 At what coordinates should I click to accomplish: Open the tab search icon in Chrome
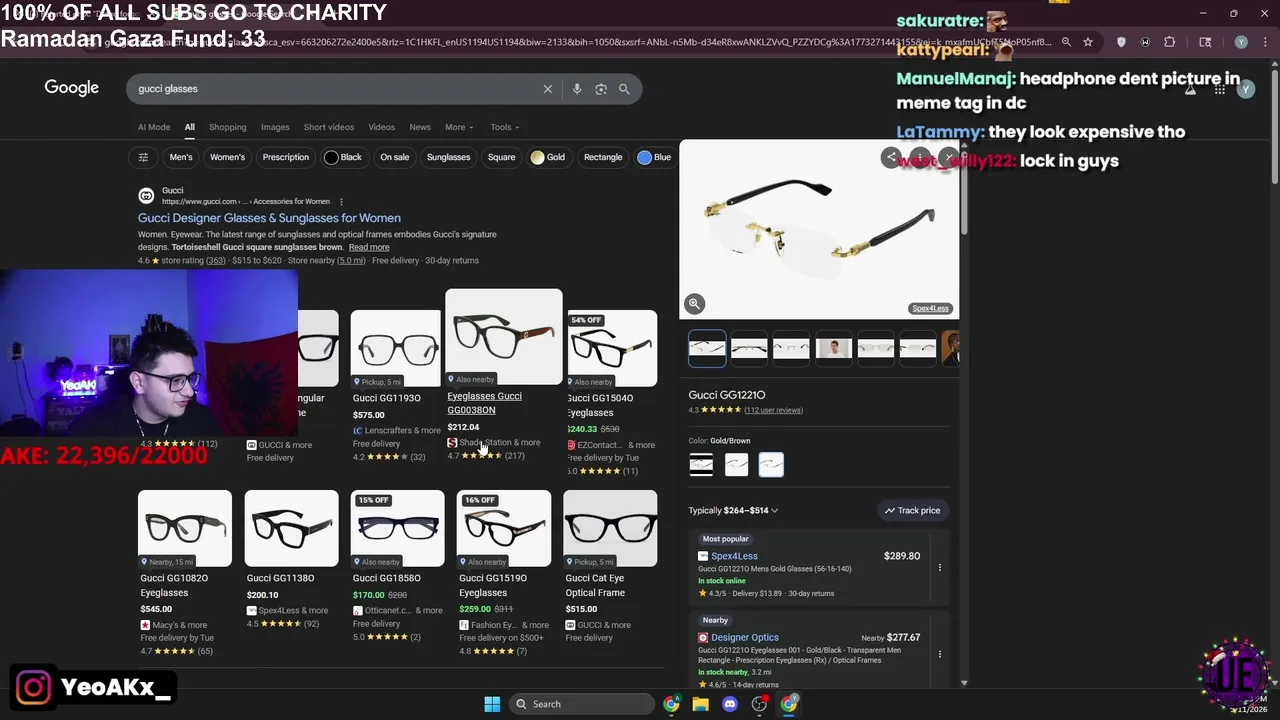(x=1205, y=42)
